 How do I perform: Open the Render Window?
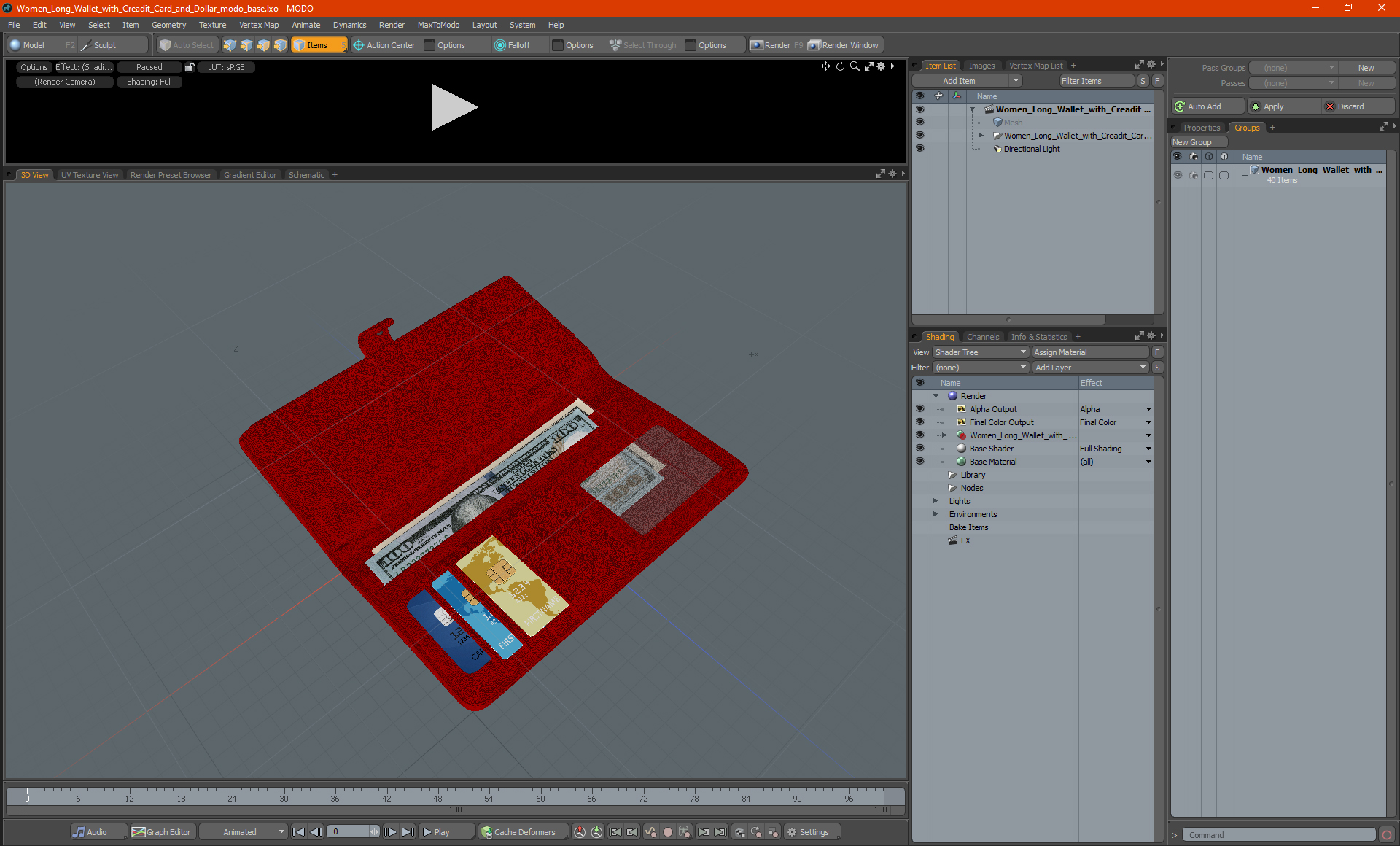[x=844, y=45]
